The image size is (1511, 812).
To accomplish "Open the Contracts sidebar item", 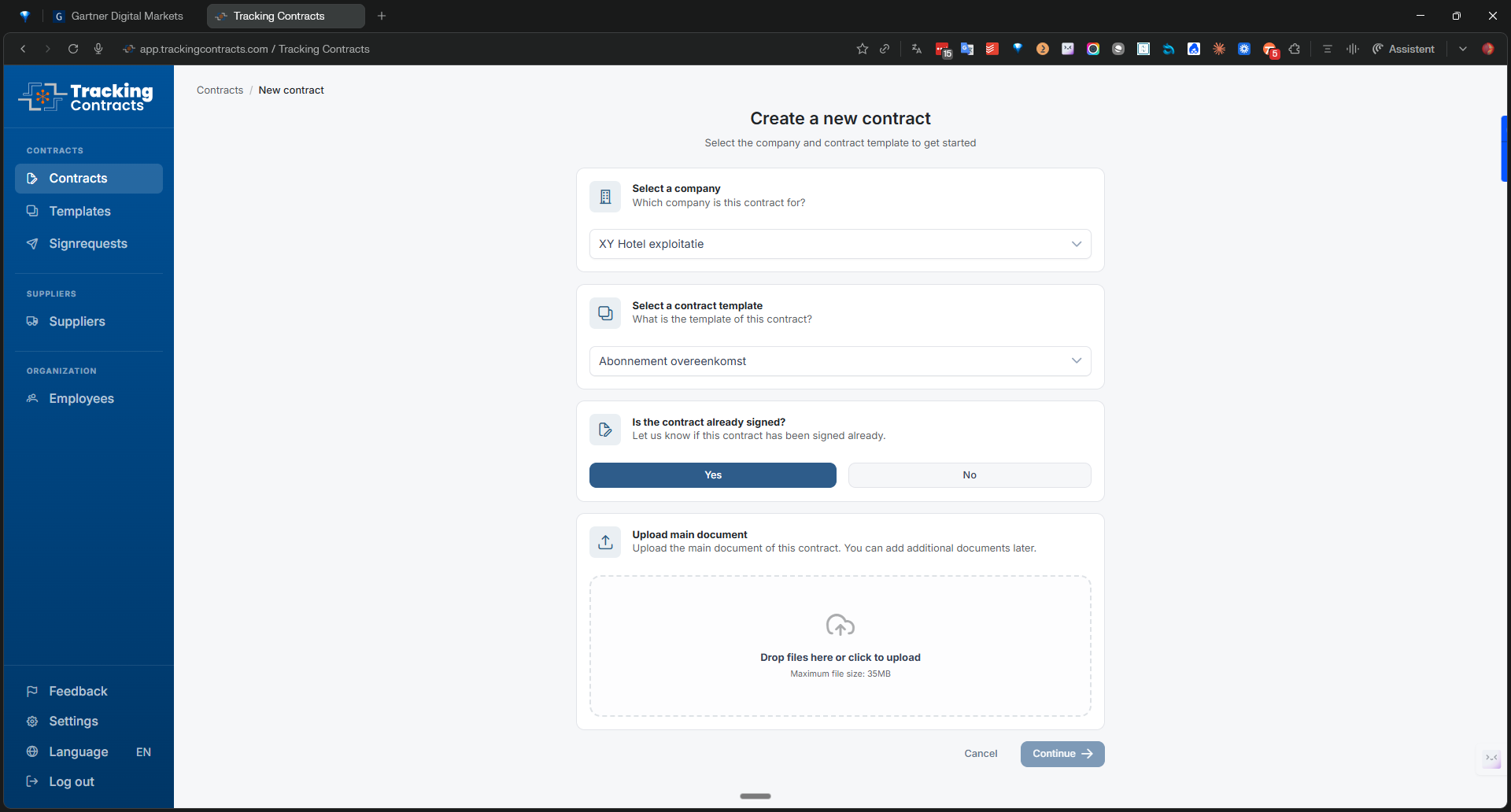I will (x=89, y=179).
